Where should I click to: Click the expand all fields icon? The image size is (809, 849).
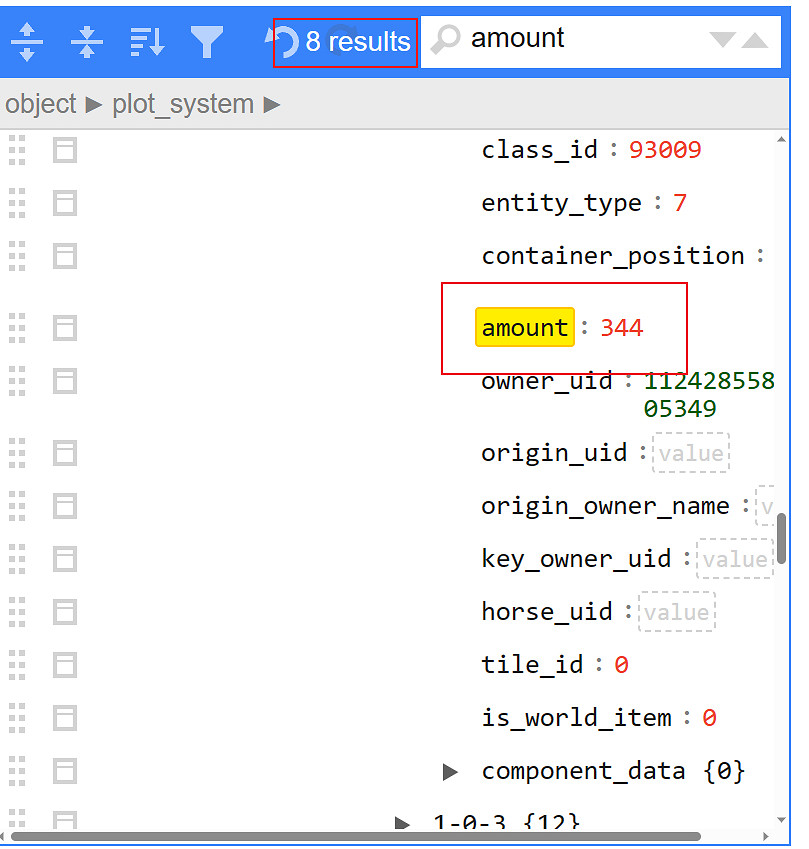pyautogui.click(x=27, y=41)
